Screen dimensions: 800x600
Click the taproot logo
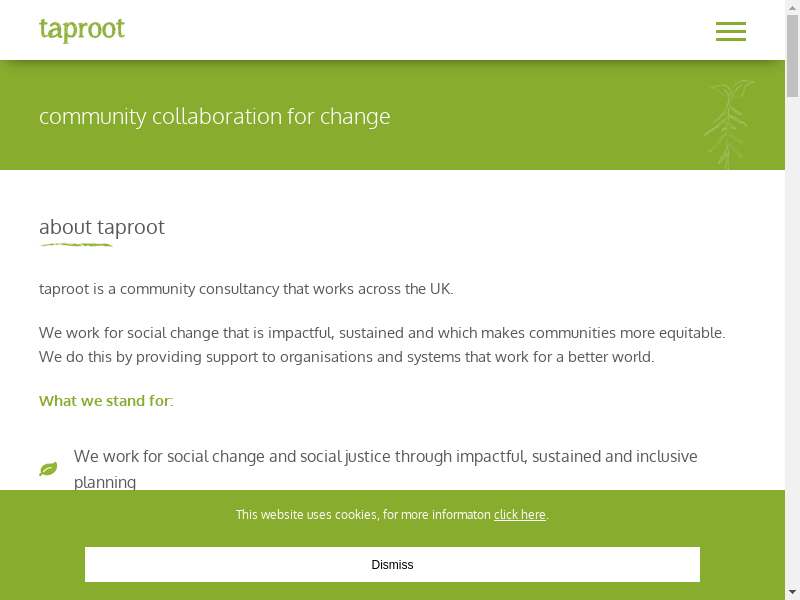(82, 30)
